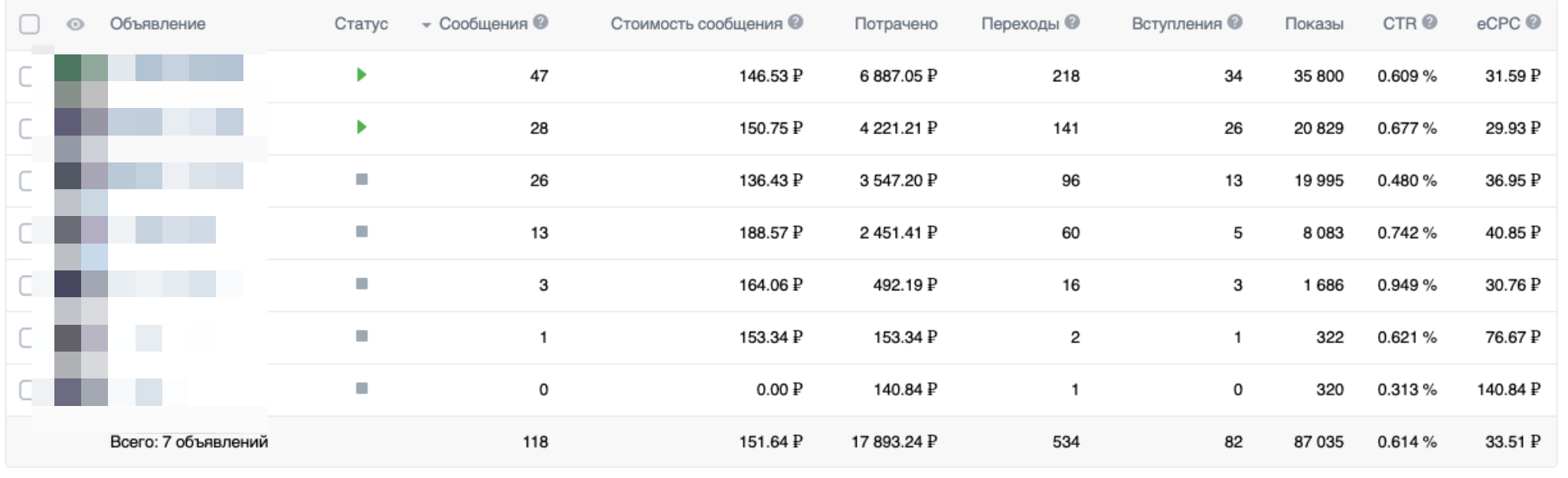1568x478 pixels.
Task: Check the box for the 6 887.05 ₽ ad
Action: 26,76
